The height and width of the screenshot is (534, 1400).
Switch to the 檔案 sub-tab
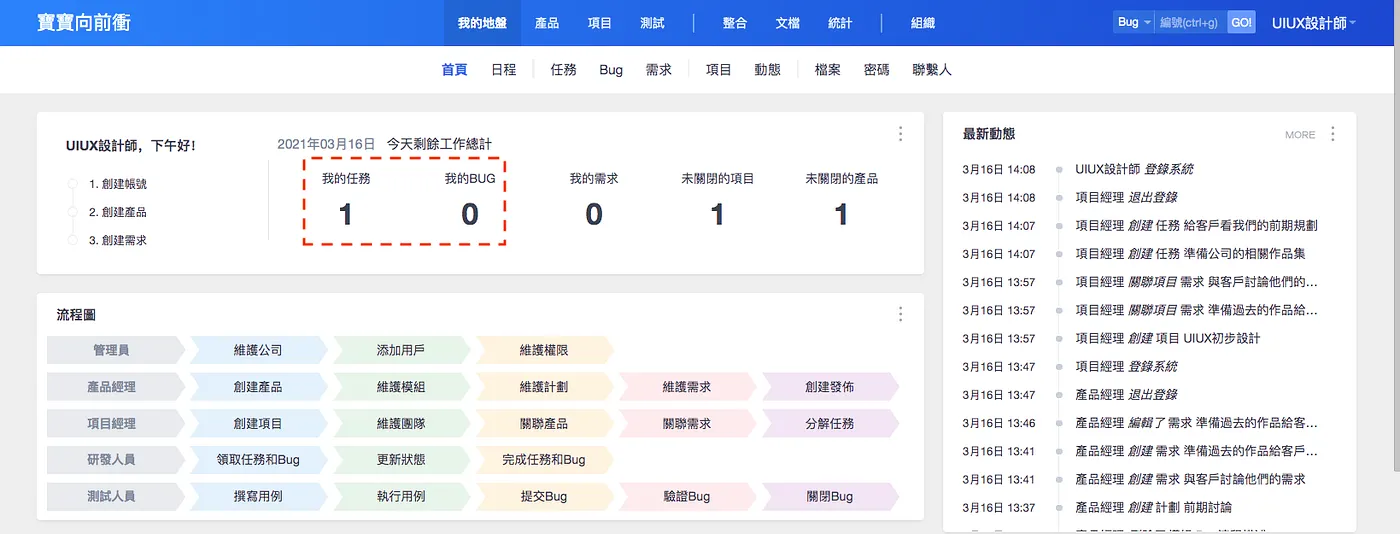click(x=828, y=70)
